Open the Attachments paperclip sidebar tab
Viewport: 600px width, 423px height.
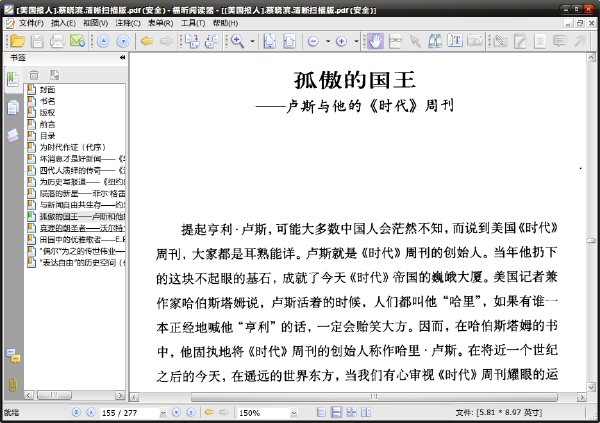click(x=13, y=384)
